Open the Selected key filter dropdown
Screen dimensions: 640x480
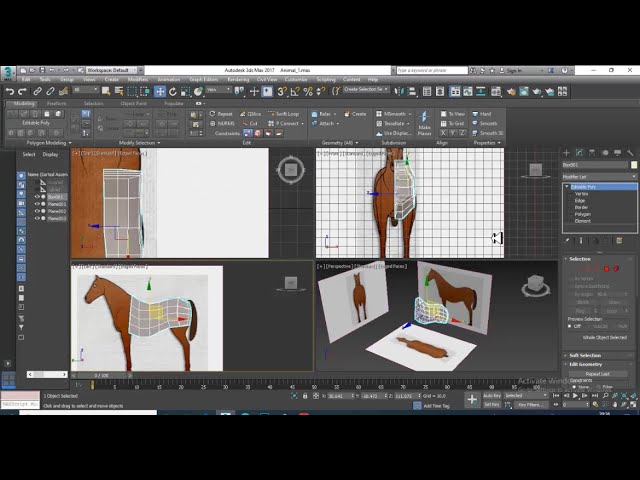[526, 396]
